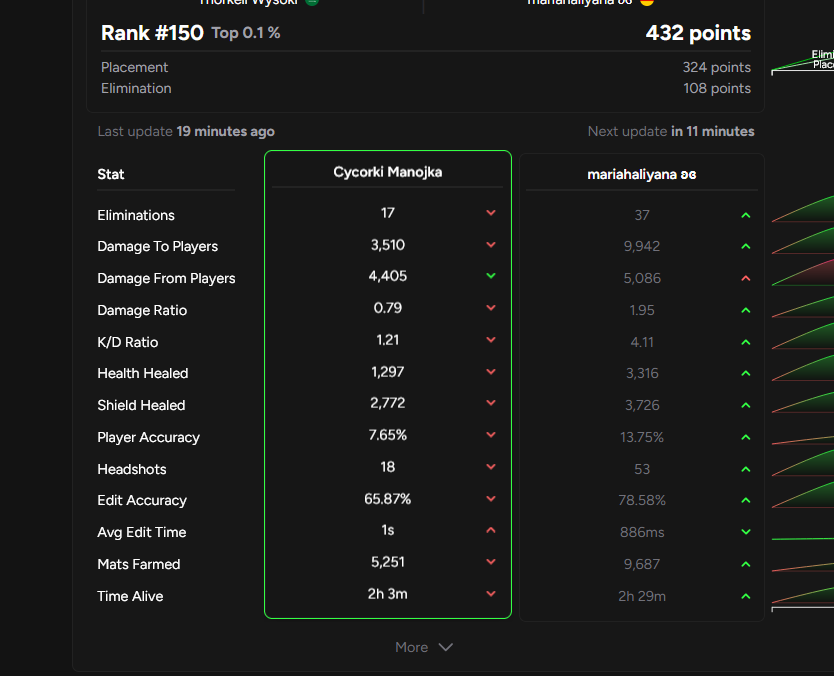Expand the More stats chevron
Viewport: 834px width, 676px height.
click(x=445, y=647)
